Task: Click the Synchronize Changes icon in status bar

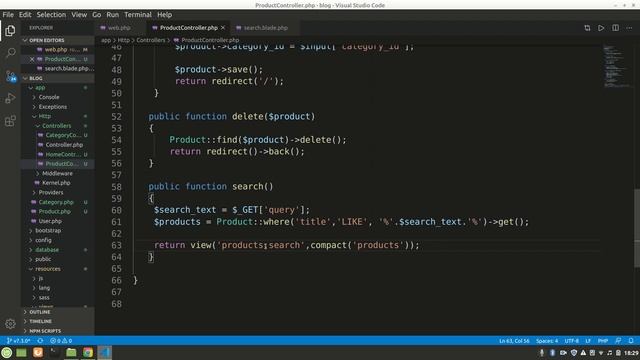Action: pos(40,340)
